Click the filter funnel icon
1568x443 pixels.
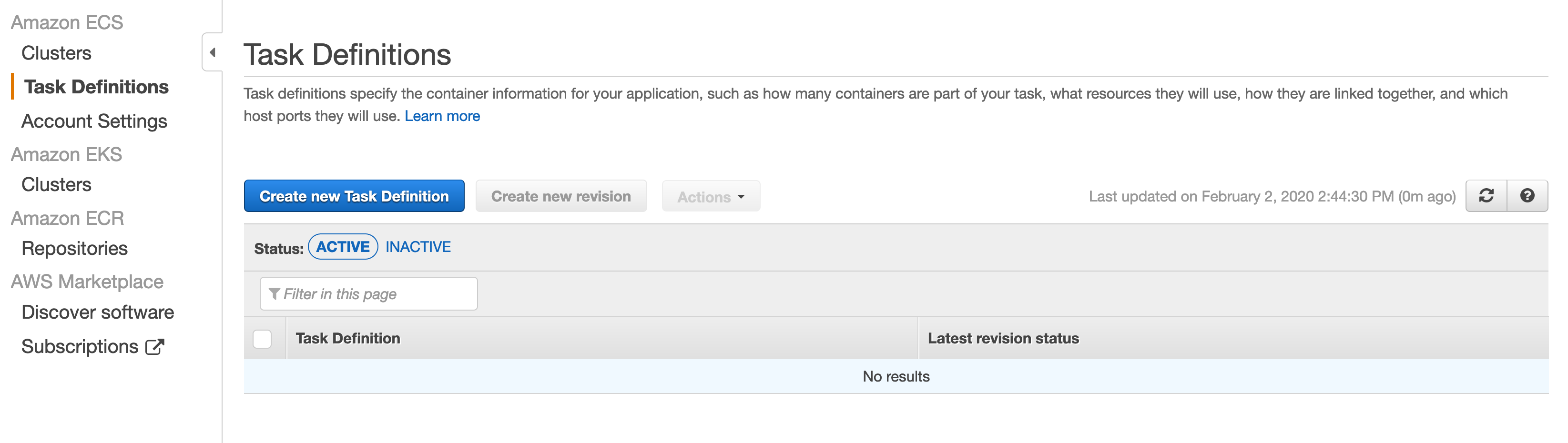tap(275, 294)
